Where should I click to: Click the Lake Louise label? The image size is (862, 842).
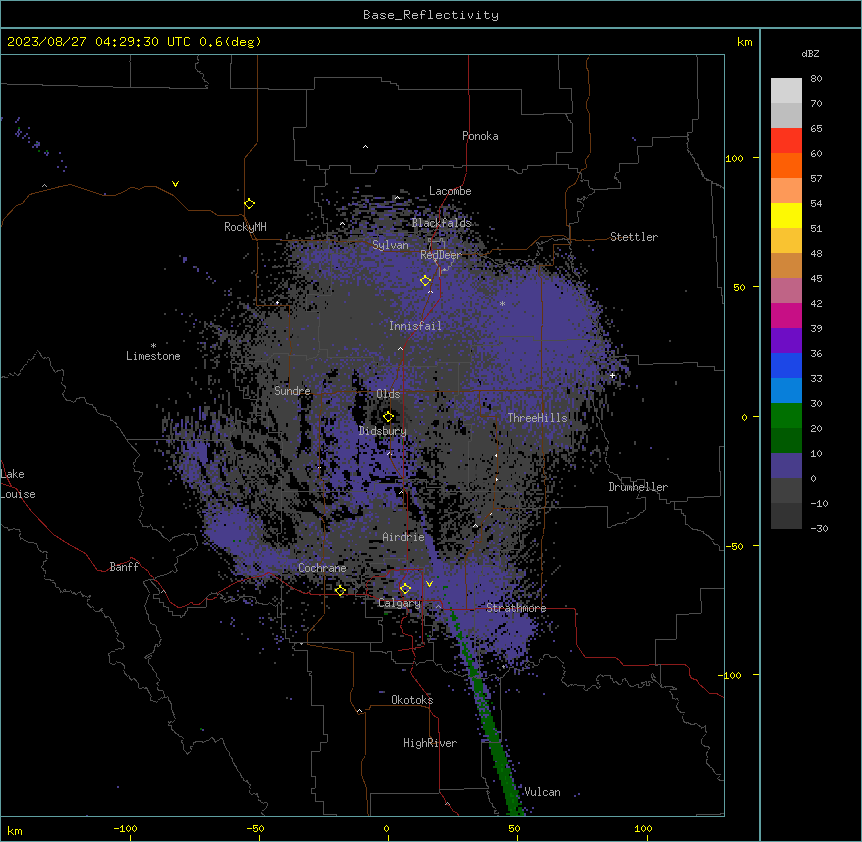pyautogui.click(x=18, y=484)
